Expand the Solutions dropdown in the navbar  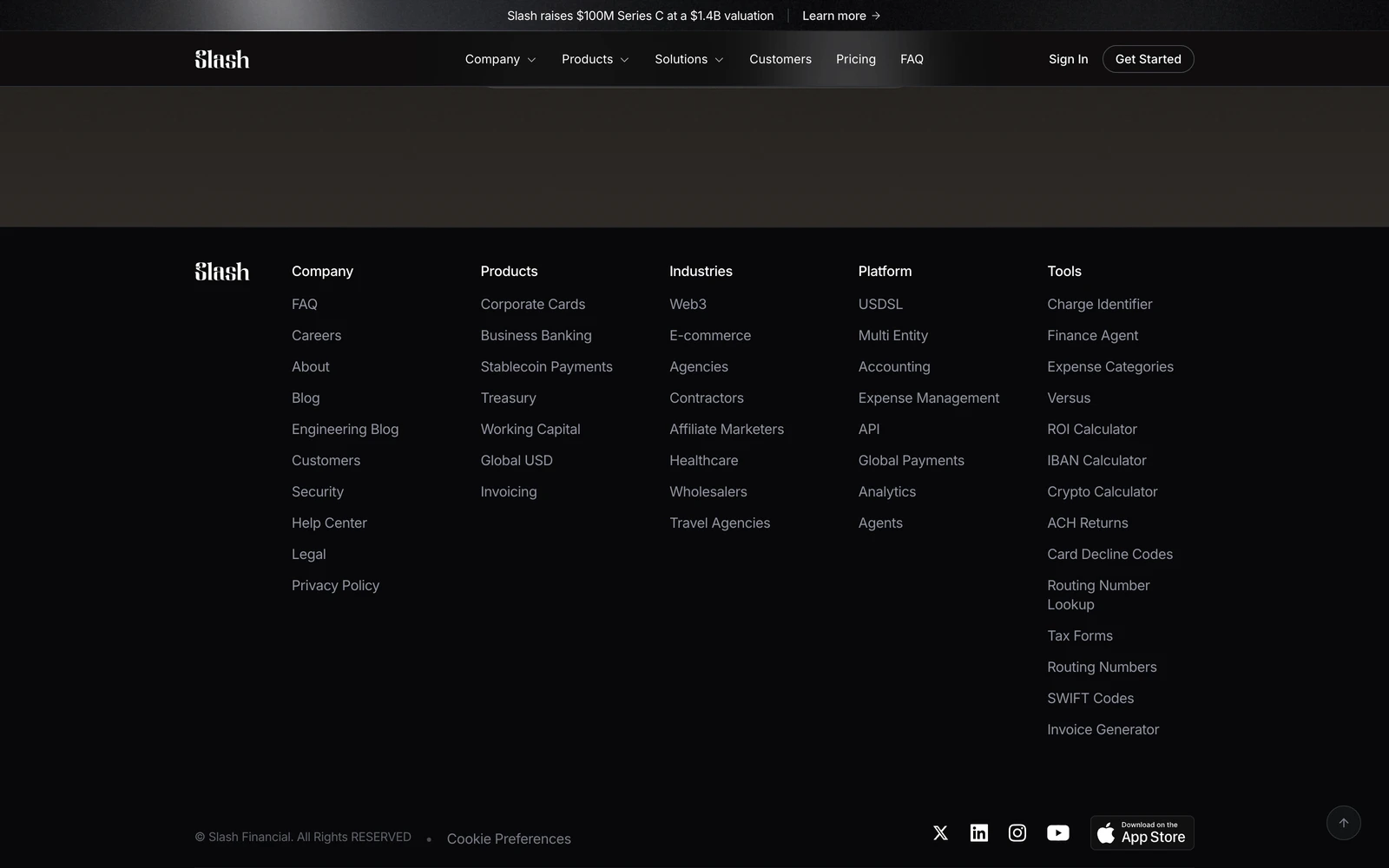tap(689, 59)
